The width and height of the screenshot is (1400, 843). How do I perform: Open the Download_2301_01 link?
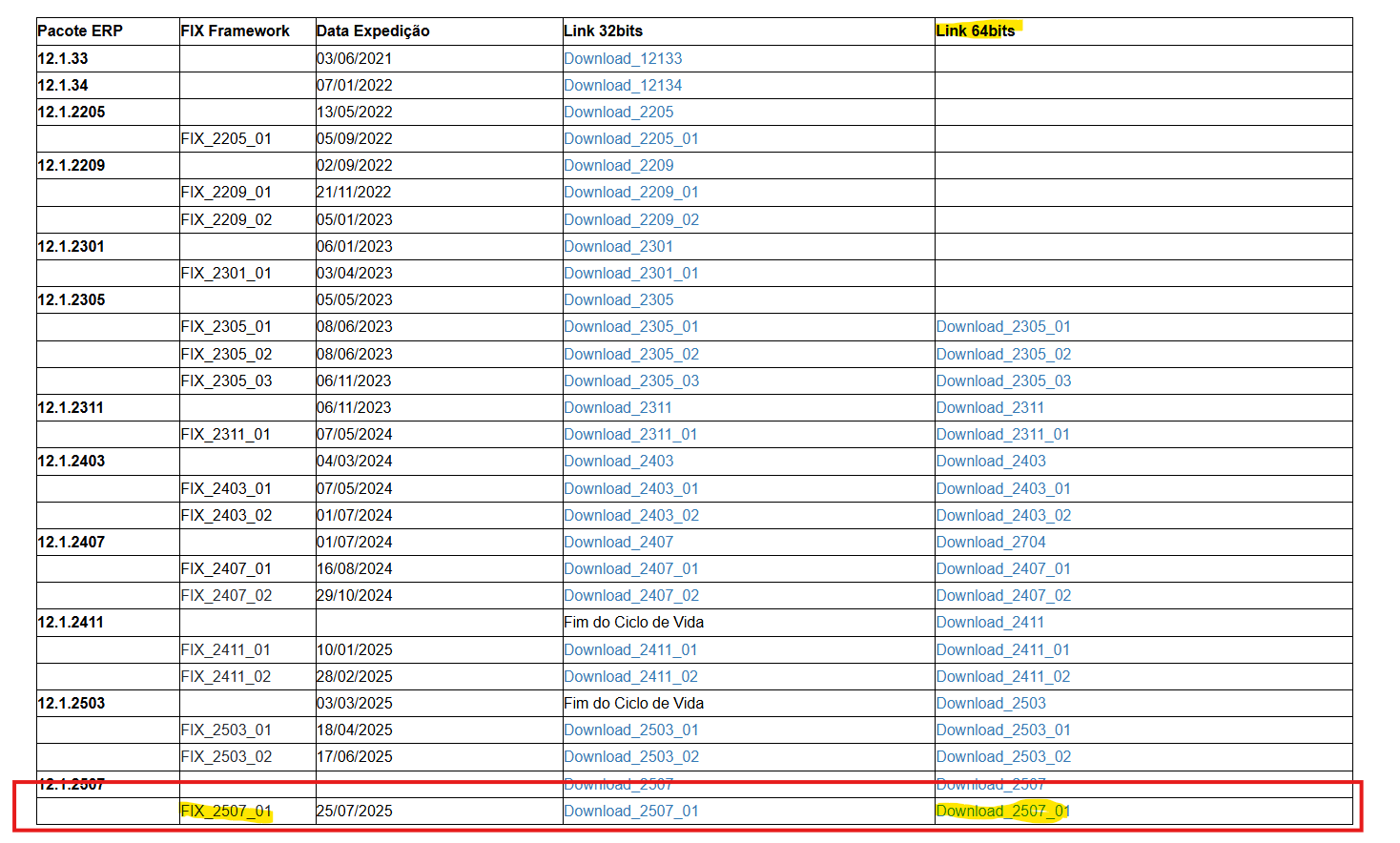click(x=630, y=273)
